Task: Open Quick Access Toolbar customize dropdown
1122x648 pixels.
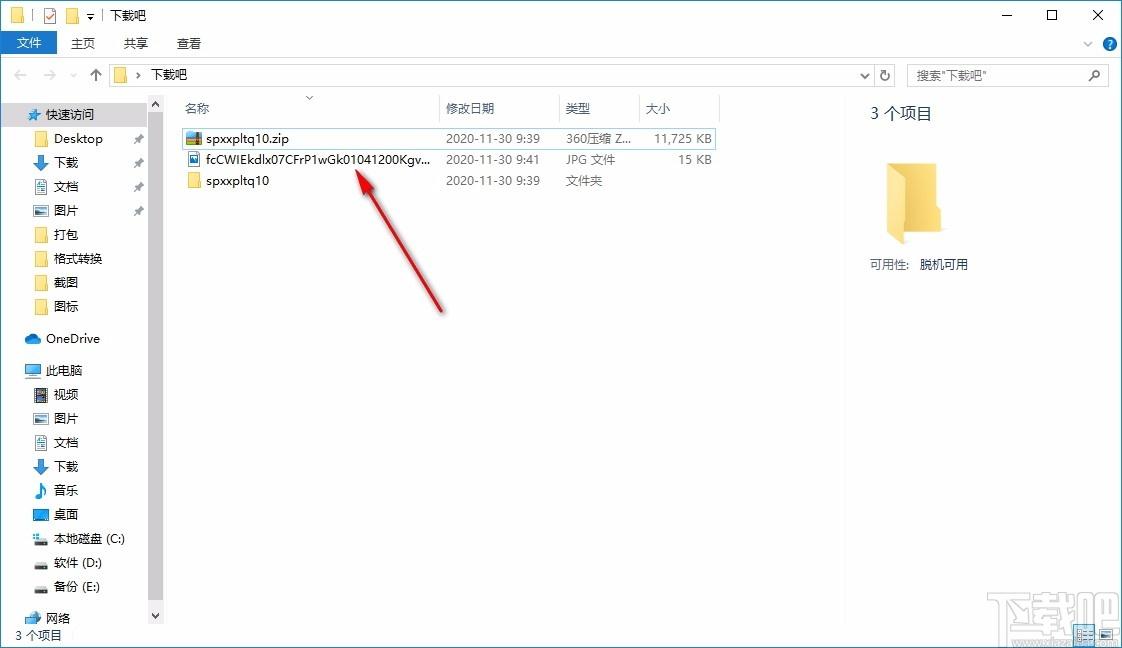Action: tap(90, 16)
